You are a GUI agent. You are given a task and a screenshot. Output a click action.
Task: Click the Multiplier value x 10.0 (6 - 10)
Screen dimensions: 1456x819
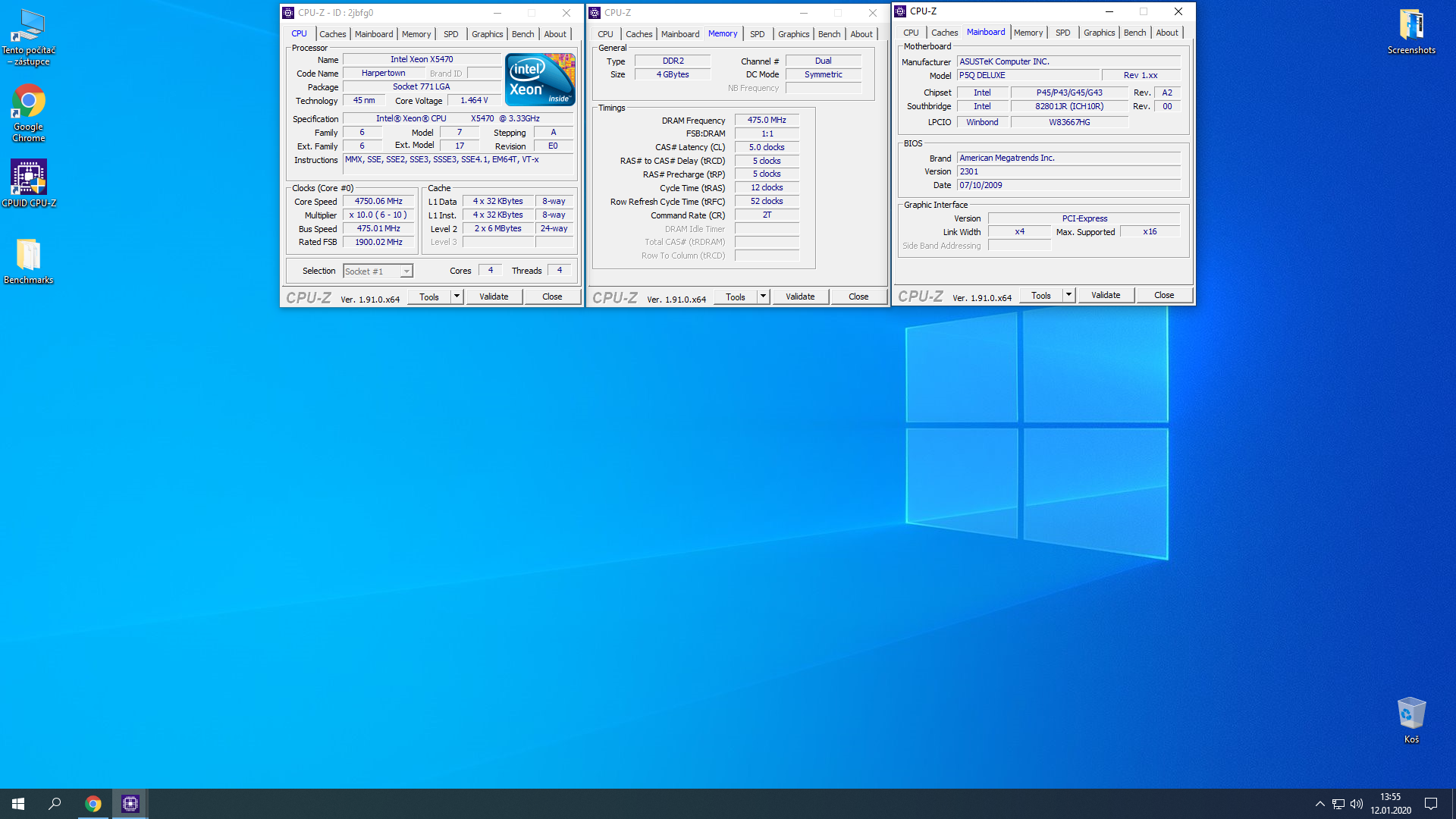tap(378, 215)
